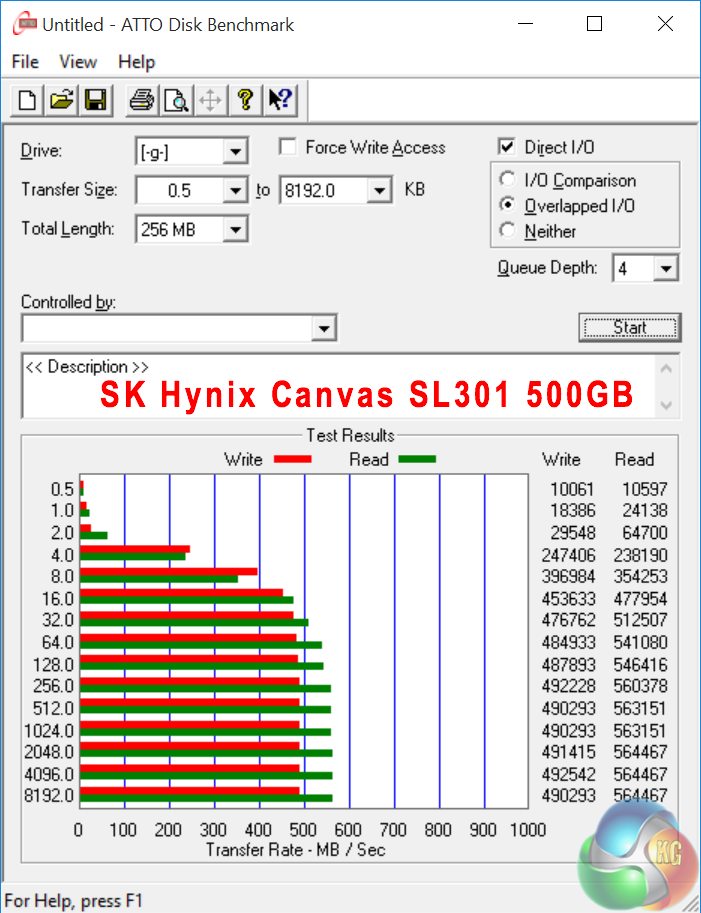Viewport: 701px width, 913px height.
Task: Expand the Drive dropdown
Action: (235, 152)
